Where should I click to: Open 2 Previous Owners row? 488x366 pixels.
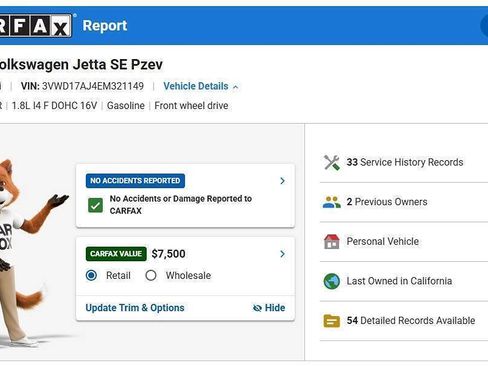tap(404, 202)
